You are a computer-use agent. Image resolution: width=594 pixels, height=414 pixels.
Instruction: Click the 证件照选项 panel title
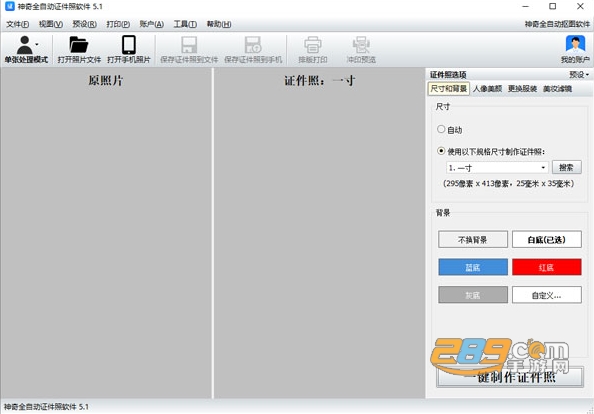point(448,75)
